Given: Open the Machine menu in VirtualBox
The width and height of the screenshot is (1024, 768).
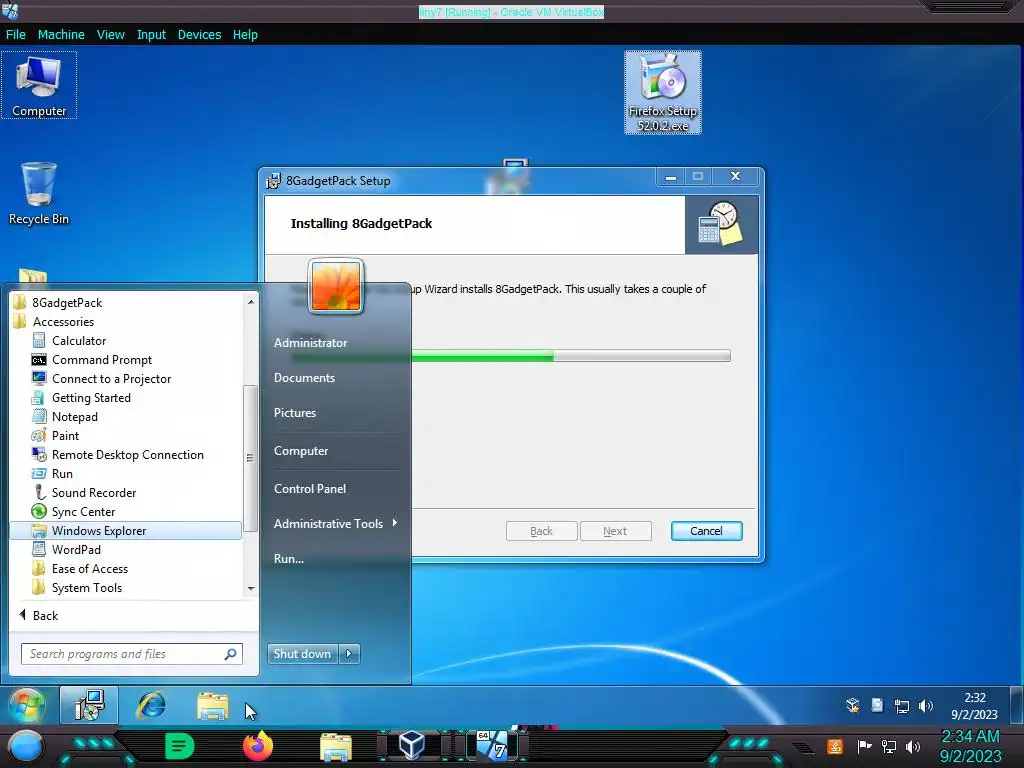Looking at the screenshot, I should click(61, 35).
